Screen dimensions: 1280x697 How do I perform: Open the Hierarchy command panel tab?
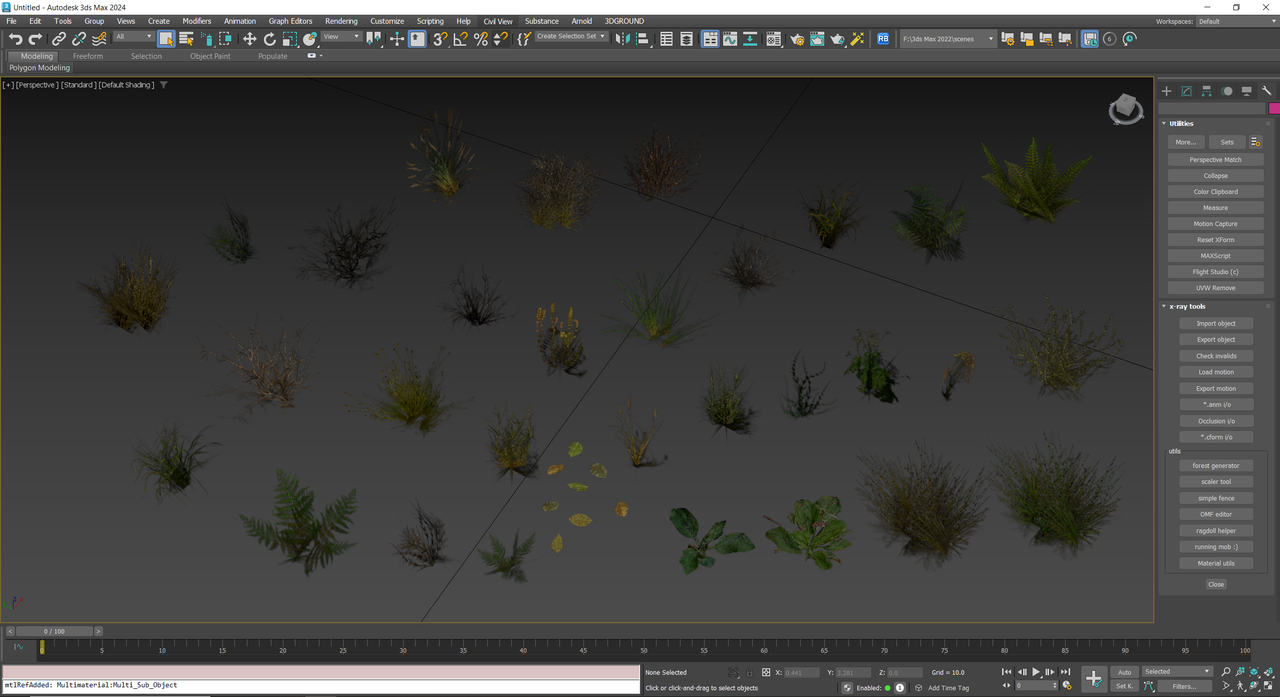point(1207,91)
